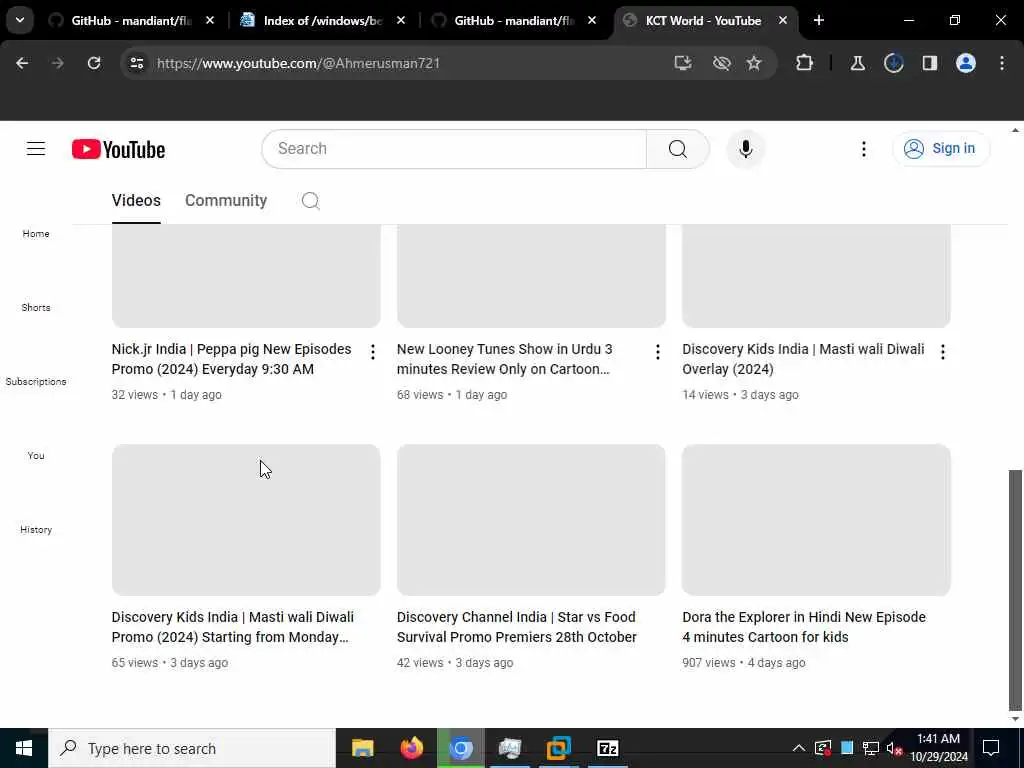The height and width of the screenshot is (768, 1024).
Task: Click the Sign in button
Action: click(940, 149)
